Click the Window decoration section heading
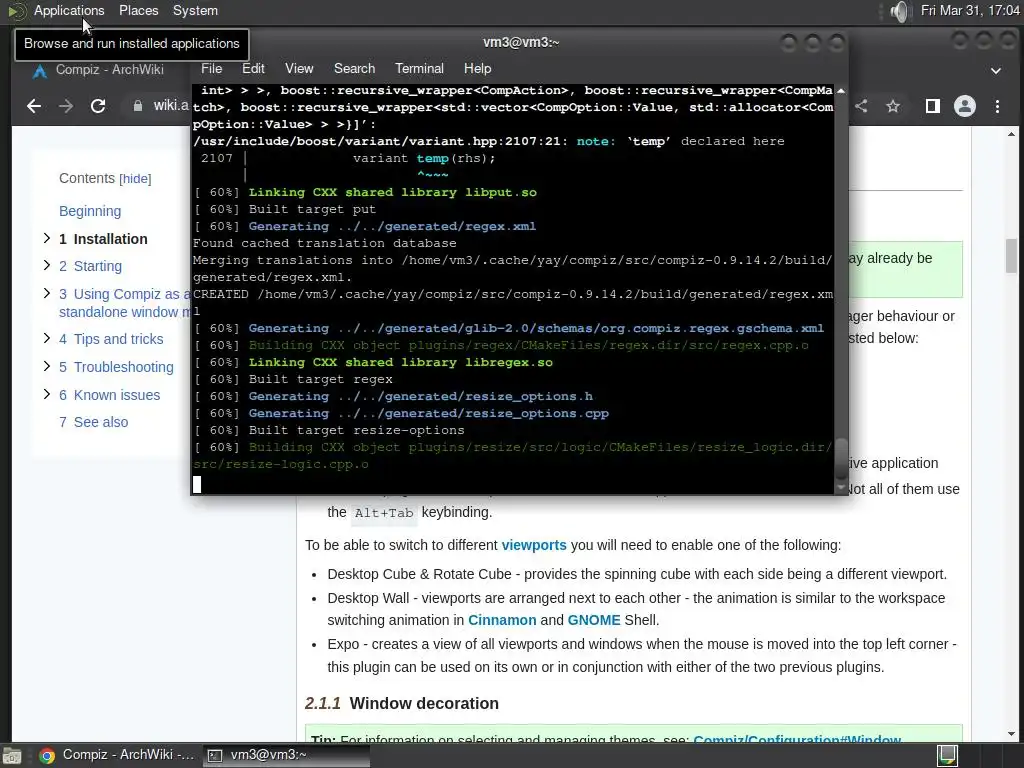 (x=424, y=703)
